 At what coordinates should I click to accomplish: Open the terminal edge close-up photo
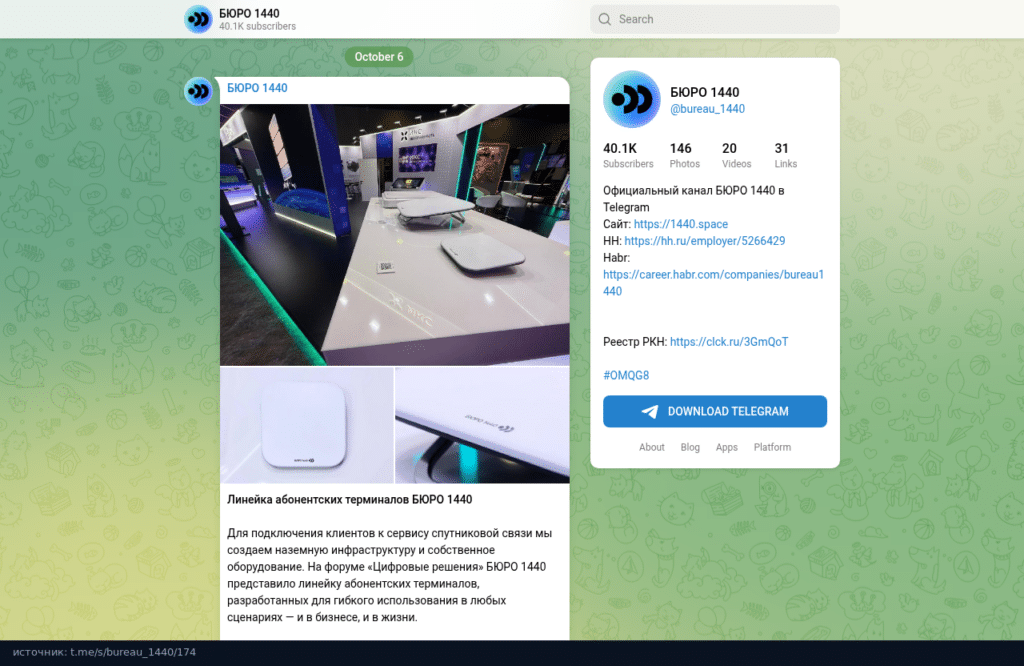483,425
